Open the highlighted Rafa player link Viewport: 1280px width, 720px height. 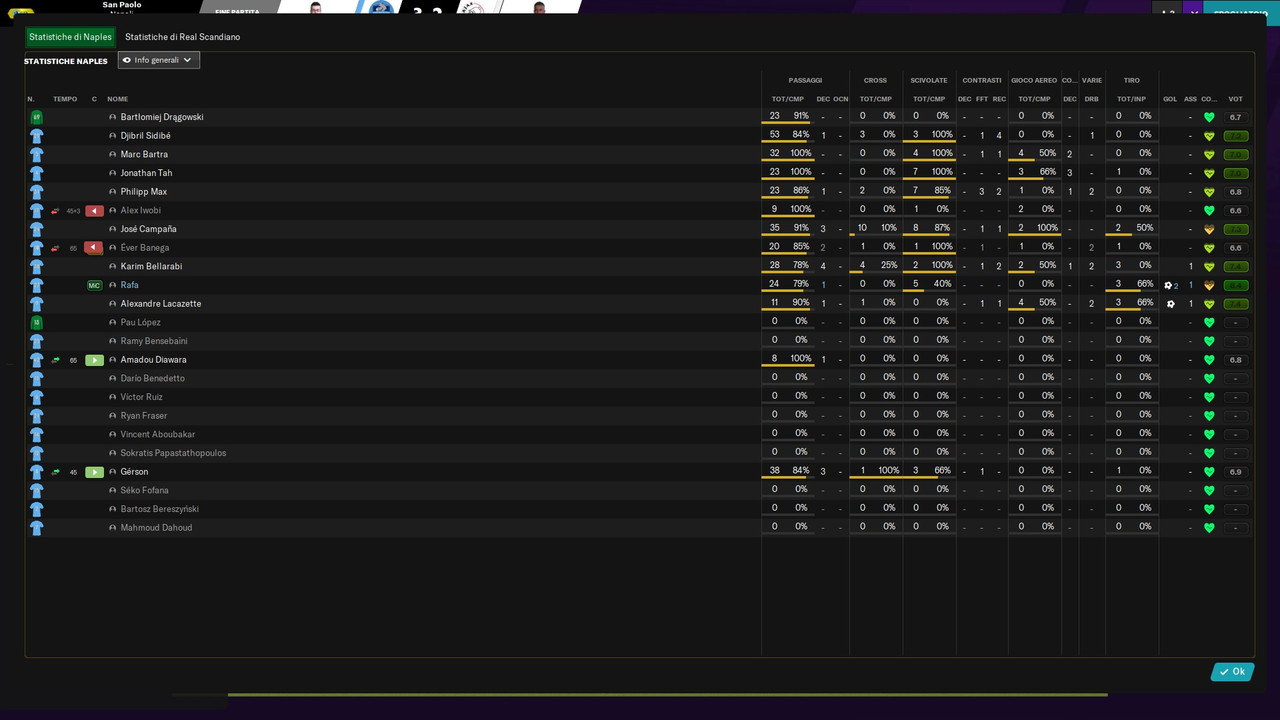(x=130, y=285)
